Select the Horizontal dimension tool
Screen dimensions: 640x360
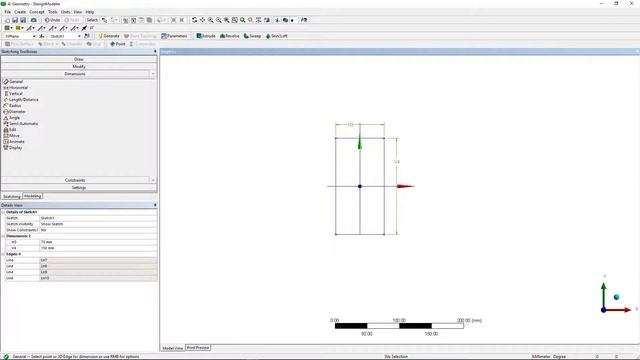[16, 88]
